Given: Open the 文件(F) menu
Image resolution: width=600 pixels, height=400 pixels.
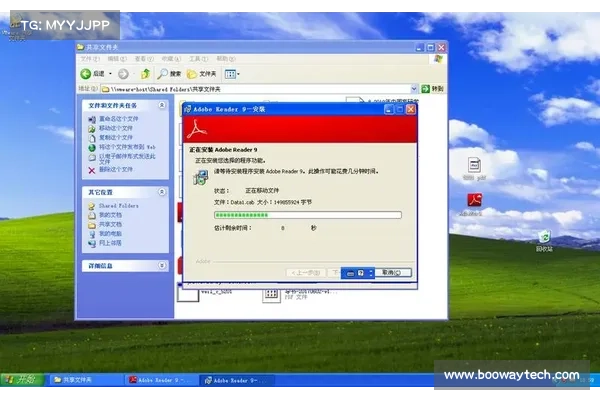Looking at the screenshot, I should 90,59.
